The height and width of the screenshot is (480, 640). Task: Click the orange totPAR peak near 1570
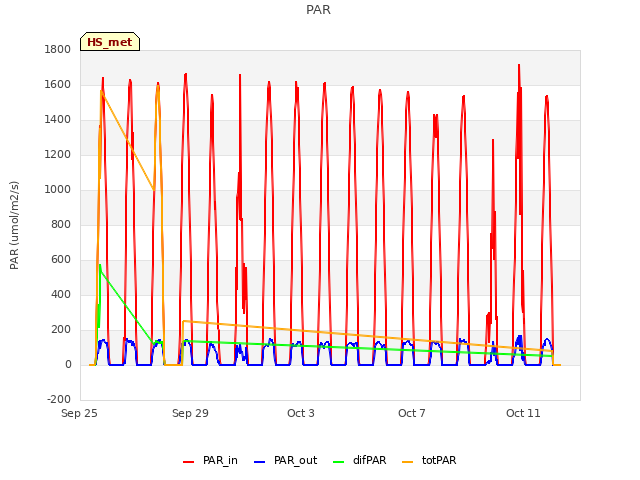point(101,91)
